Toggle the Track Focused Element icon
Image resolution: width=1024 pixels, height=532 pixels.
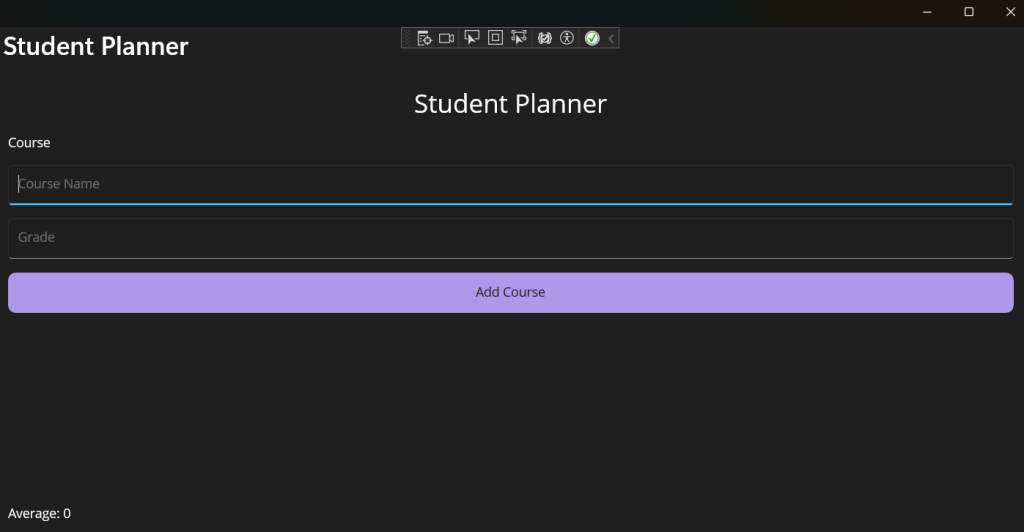pos(519,38)
